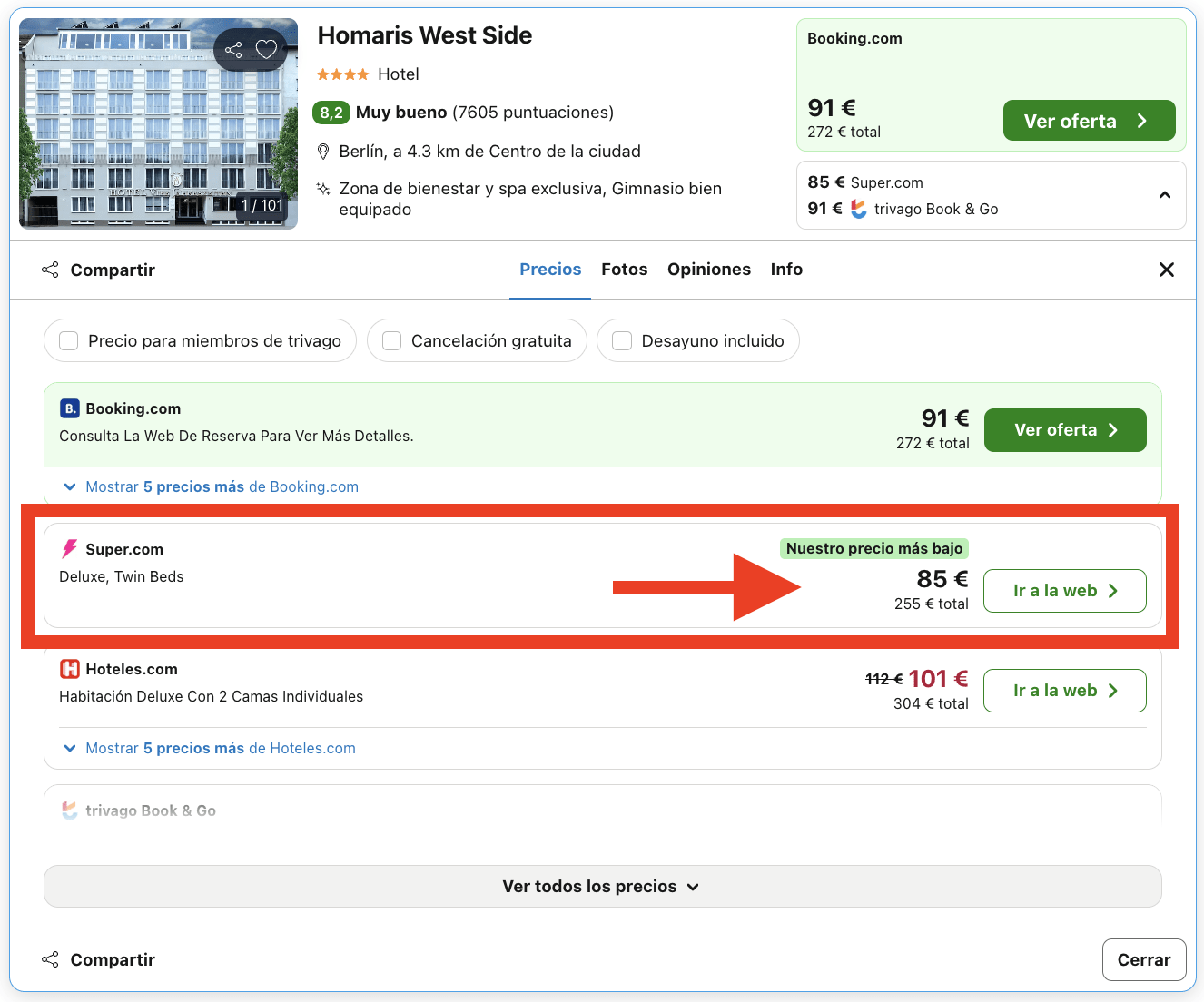
Task: Select the location pin icon next to Berlín
Action: coord(323,151)
